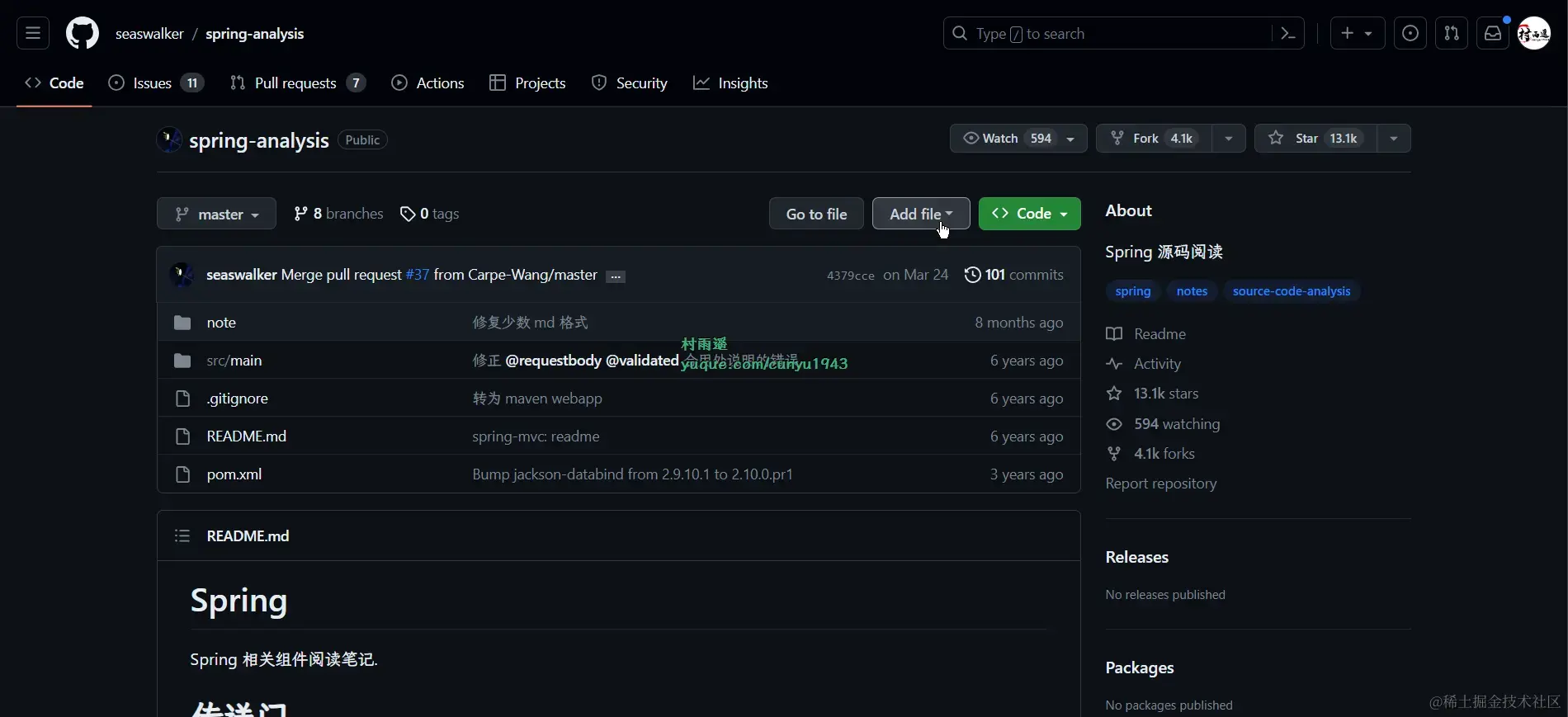Viewport: 1568px width, 717px height.
Task: Switch to the Actions tab
Action: (x=427, y=83)
